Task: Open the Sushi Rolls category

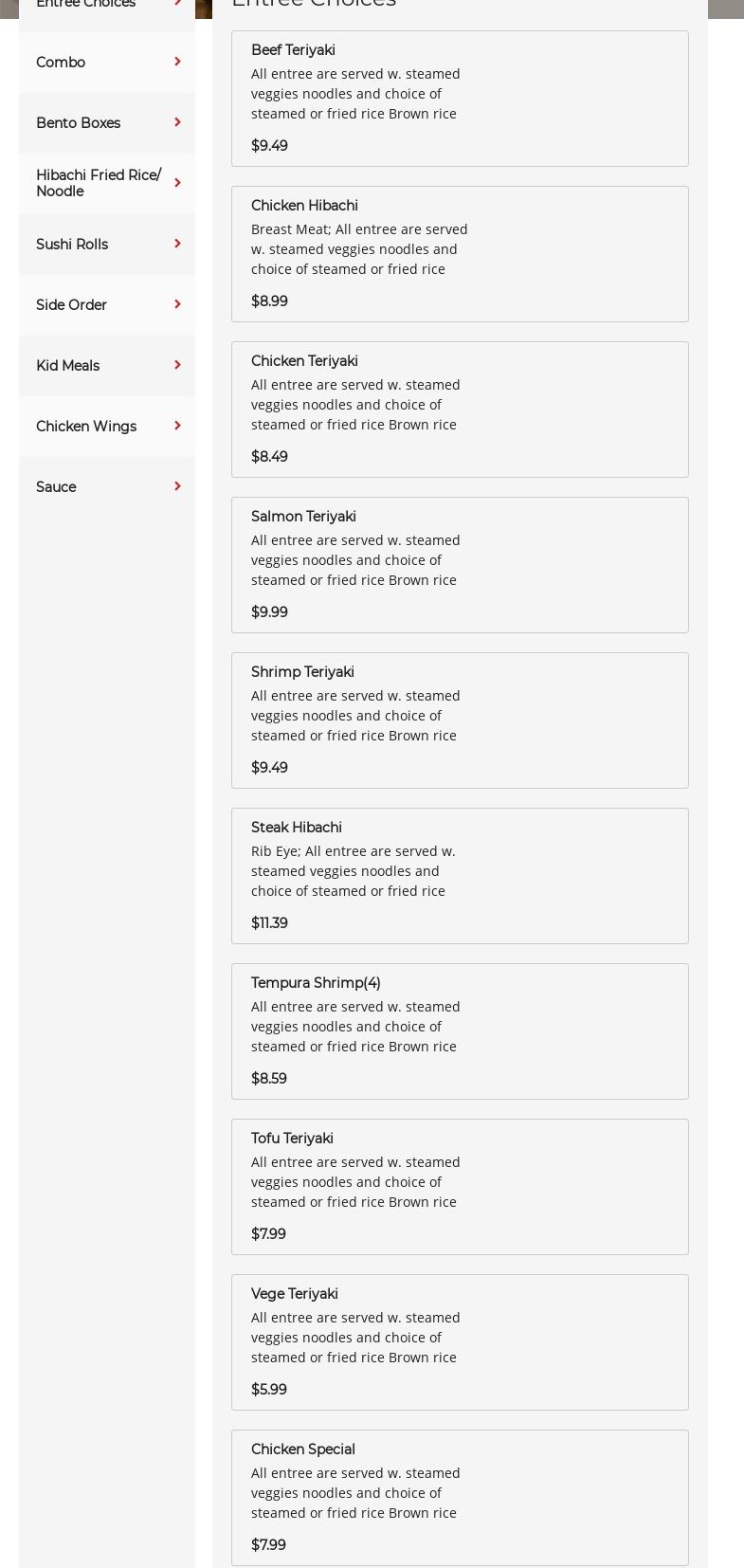Action: (x=72, y=245)
